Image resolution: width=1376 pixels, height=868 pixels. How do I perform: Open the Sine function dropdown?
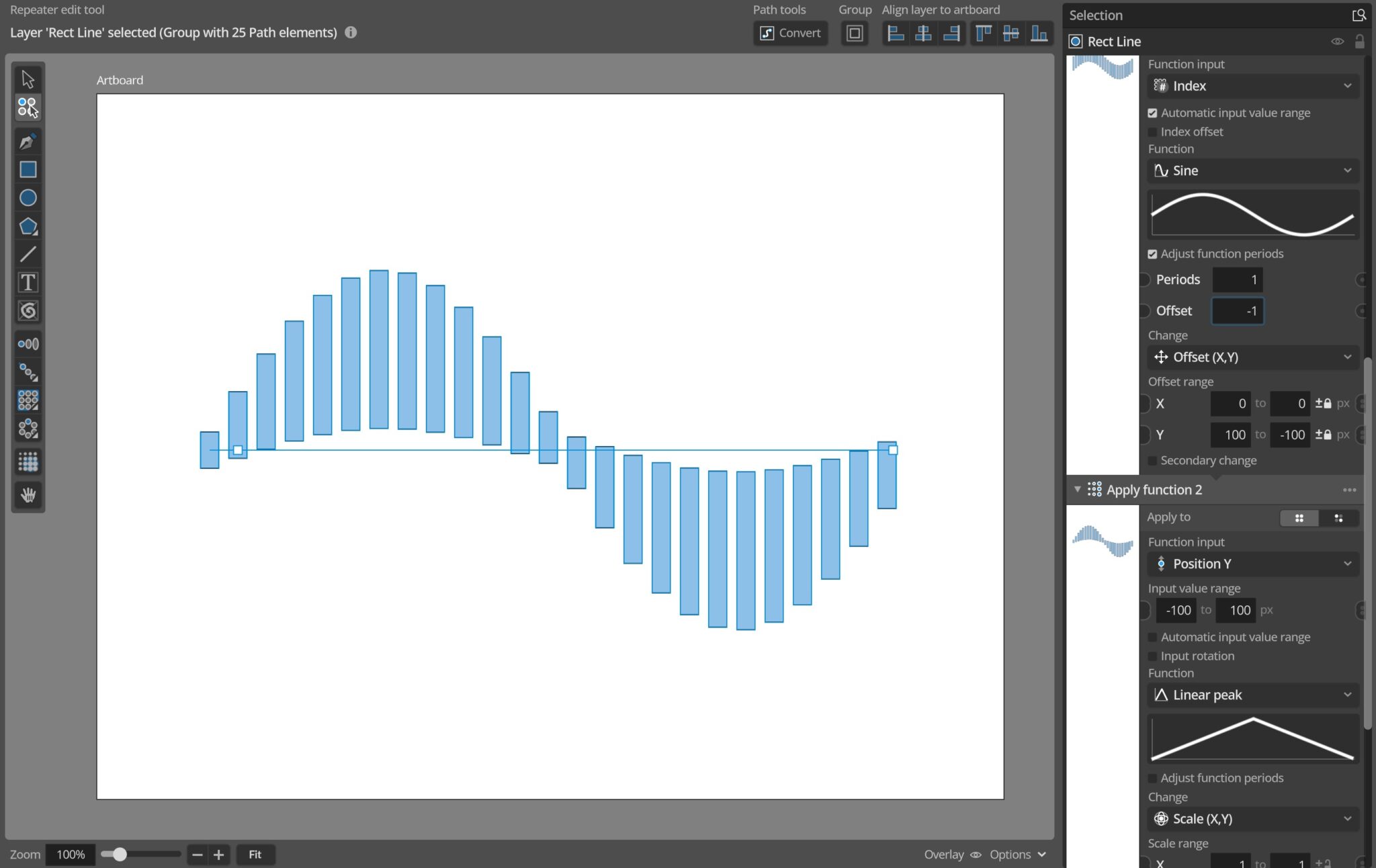(1252, 171)
